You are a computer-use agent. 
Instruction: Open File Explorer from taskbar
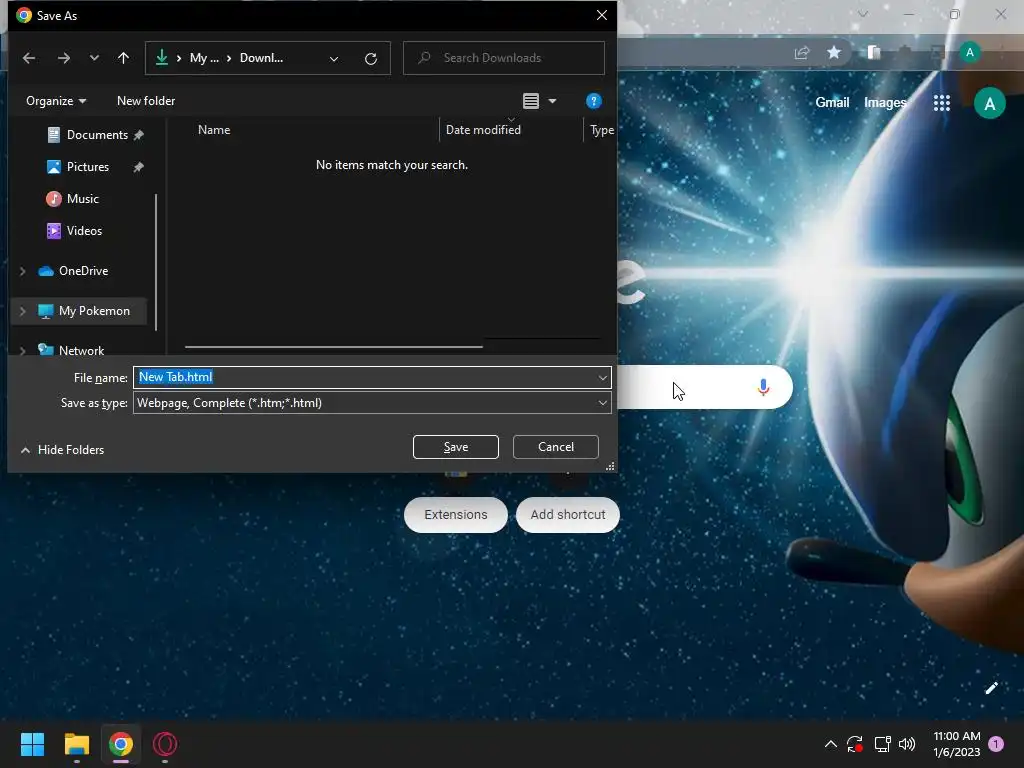(76, 744)
